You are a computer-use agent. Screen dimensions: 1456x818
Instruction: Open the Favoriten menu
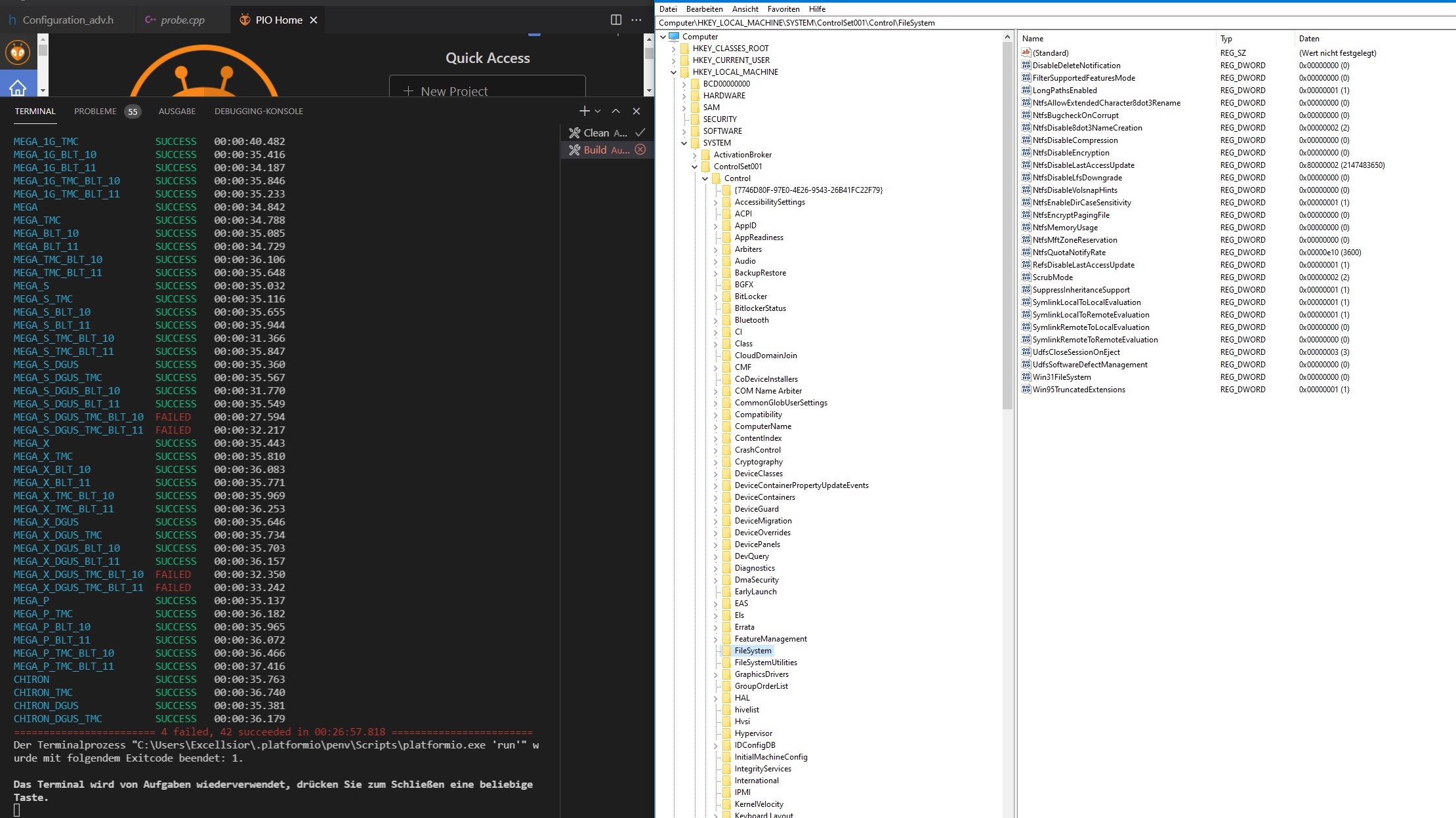(x=783, y=9)
